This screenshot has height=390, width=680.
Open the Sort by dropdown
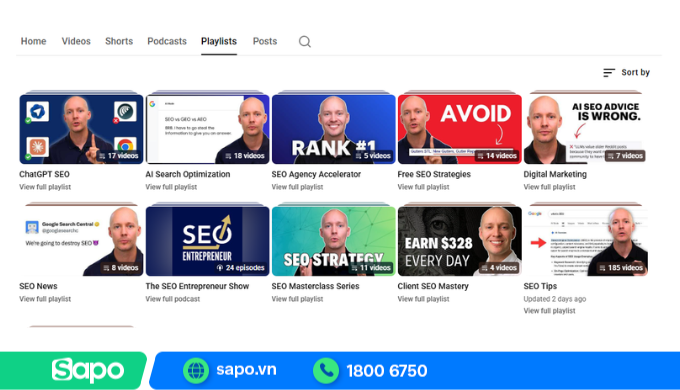(x=627, y=72)
